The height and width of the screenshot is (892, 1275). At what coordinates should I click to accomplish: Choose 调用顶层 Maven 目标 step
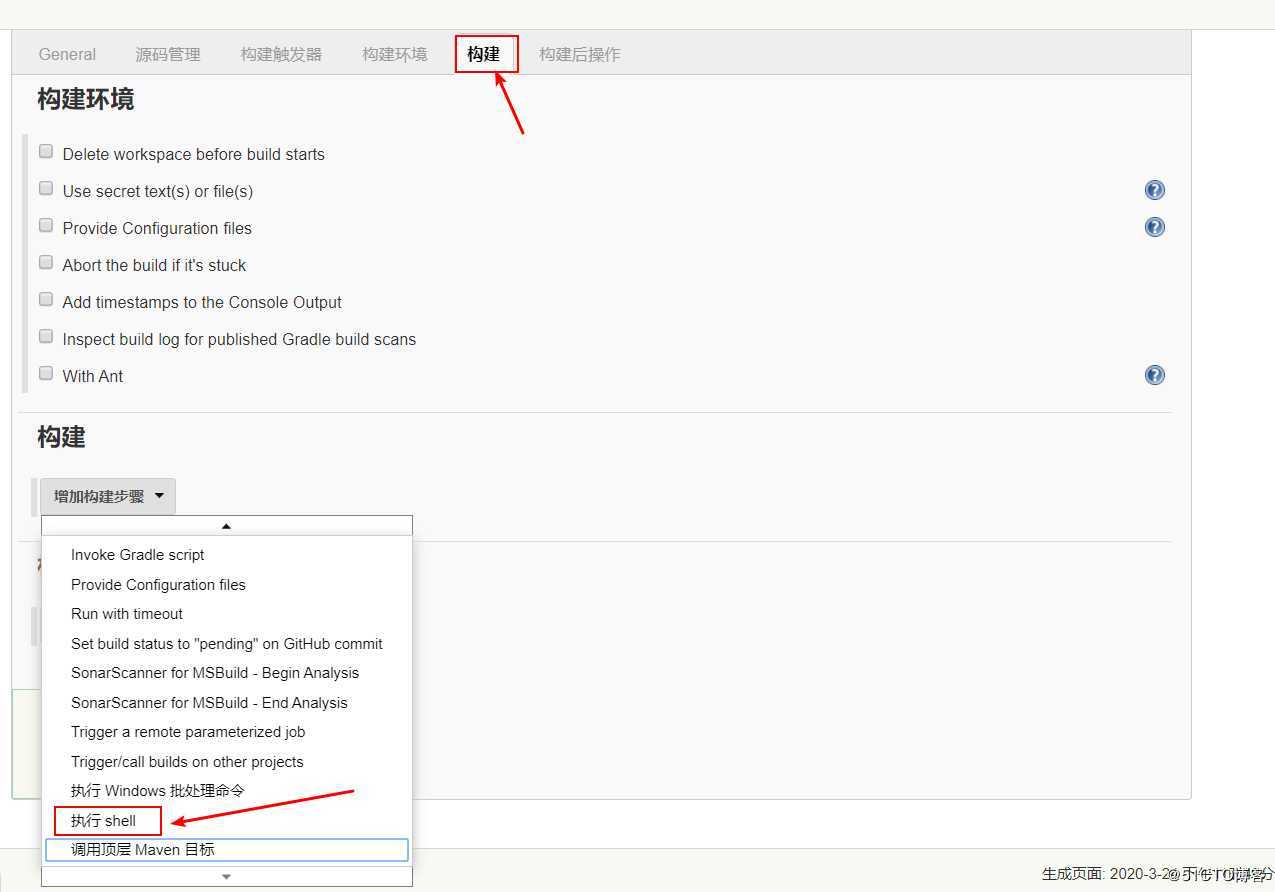click(x=227, y=850)
